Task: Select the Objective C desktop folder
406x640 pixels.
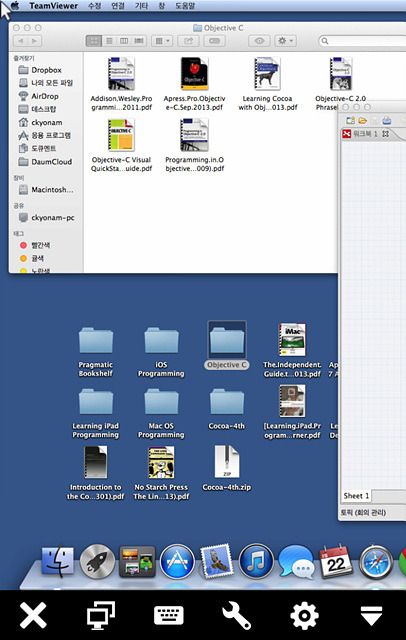Action: [x=227, y=346]
